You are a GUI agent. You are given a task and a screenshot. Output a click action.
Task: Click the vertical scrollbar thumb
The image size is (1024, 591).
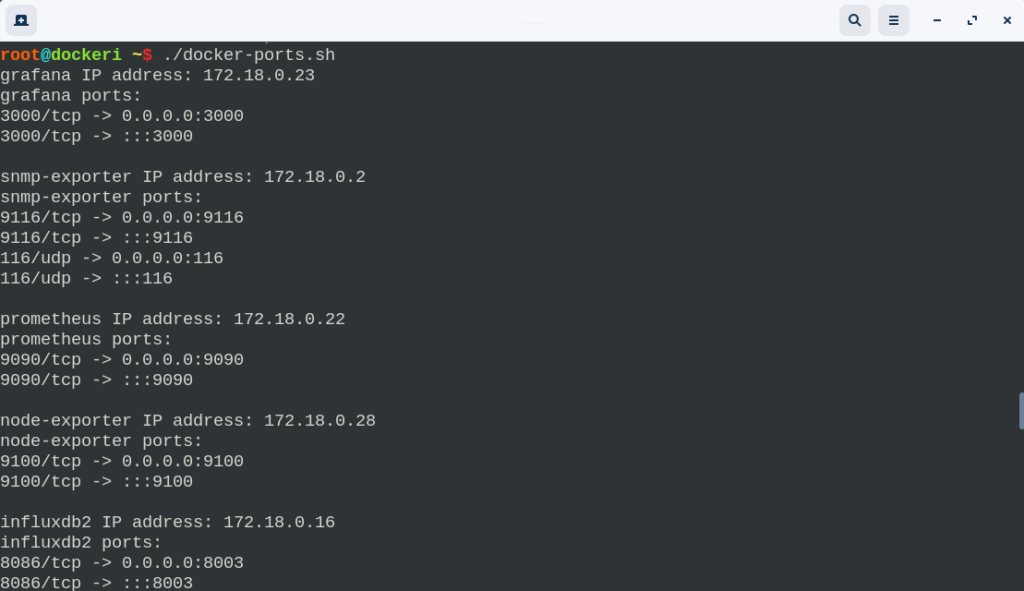point(1021,411)
